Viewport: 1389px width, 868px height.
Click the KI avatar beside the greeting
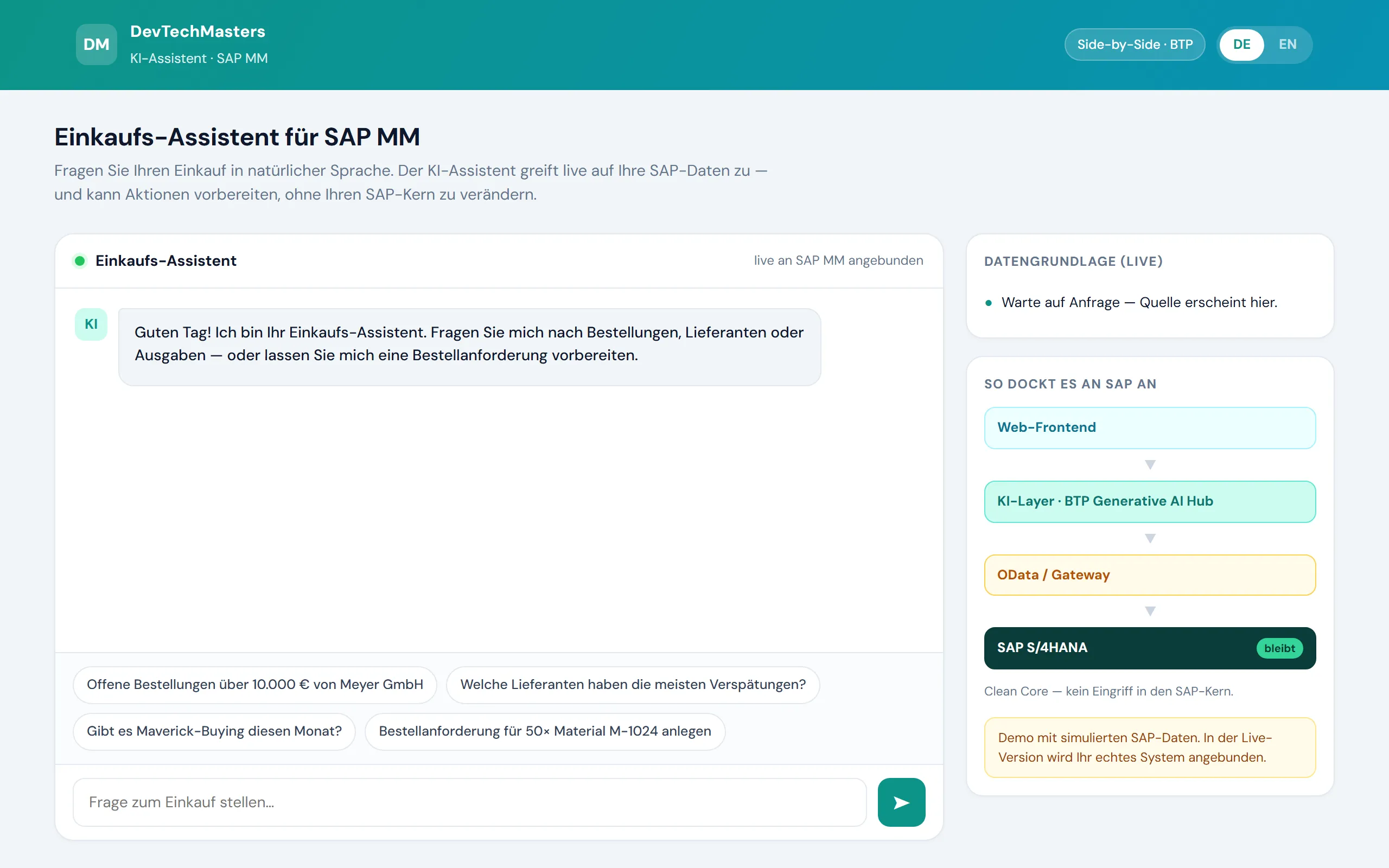pos(91,324)
